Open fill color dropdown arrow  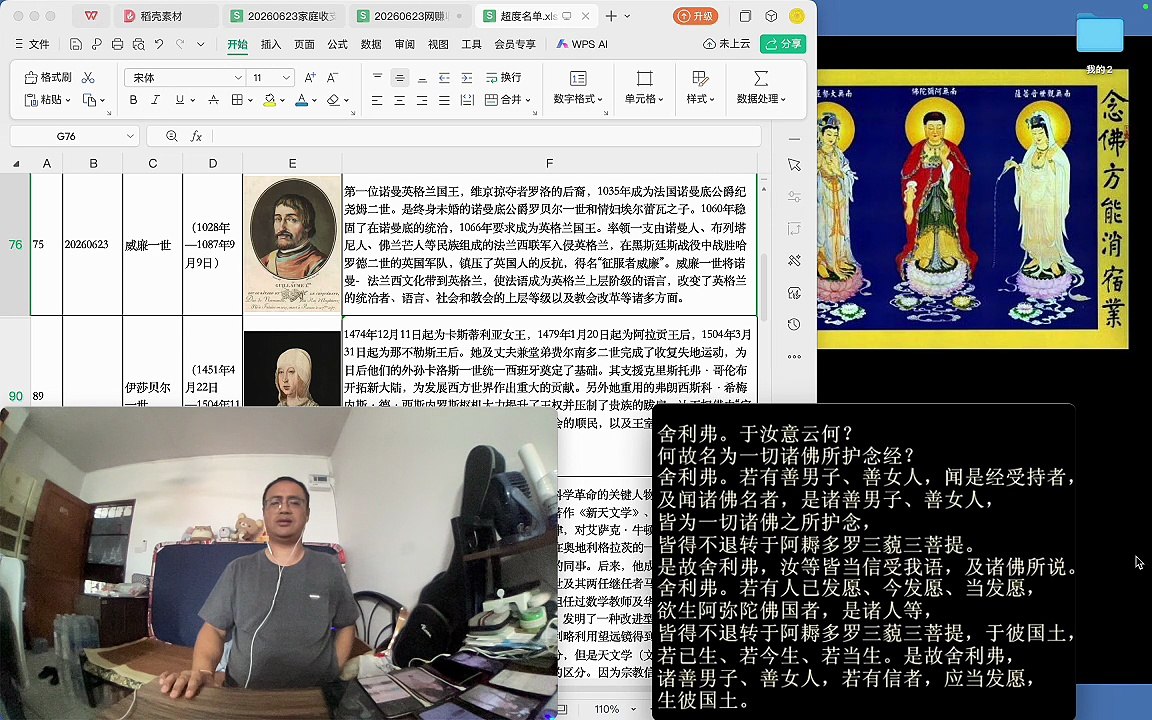282,101
